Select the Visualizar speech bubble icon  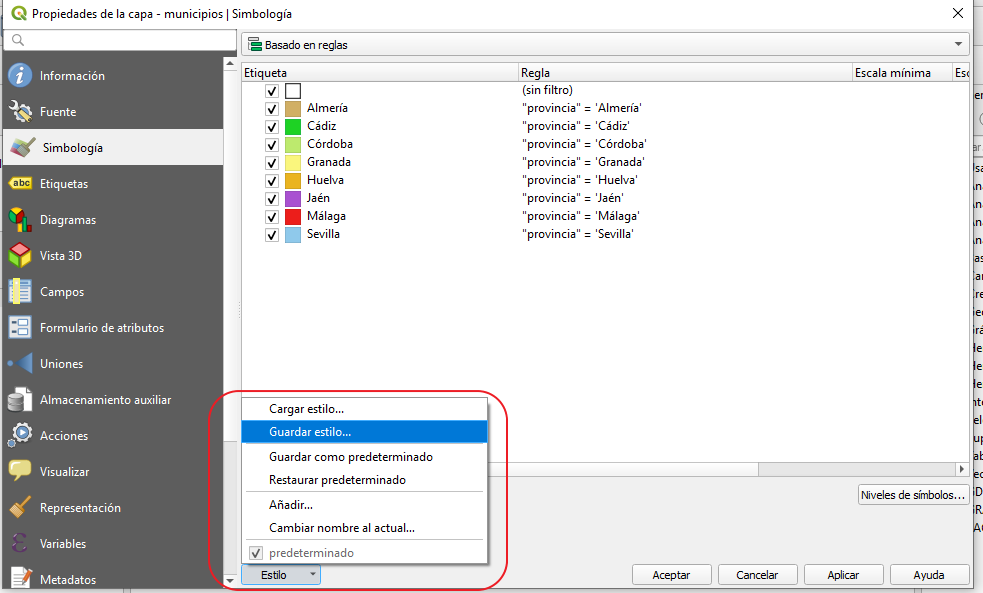(x=20, y=471)
